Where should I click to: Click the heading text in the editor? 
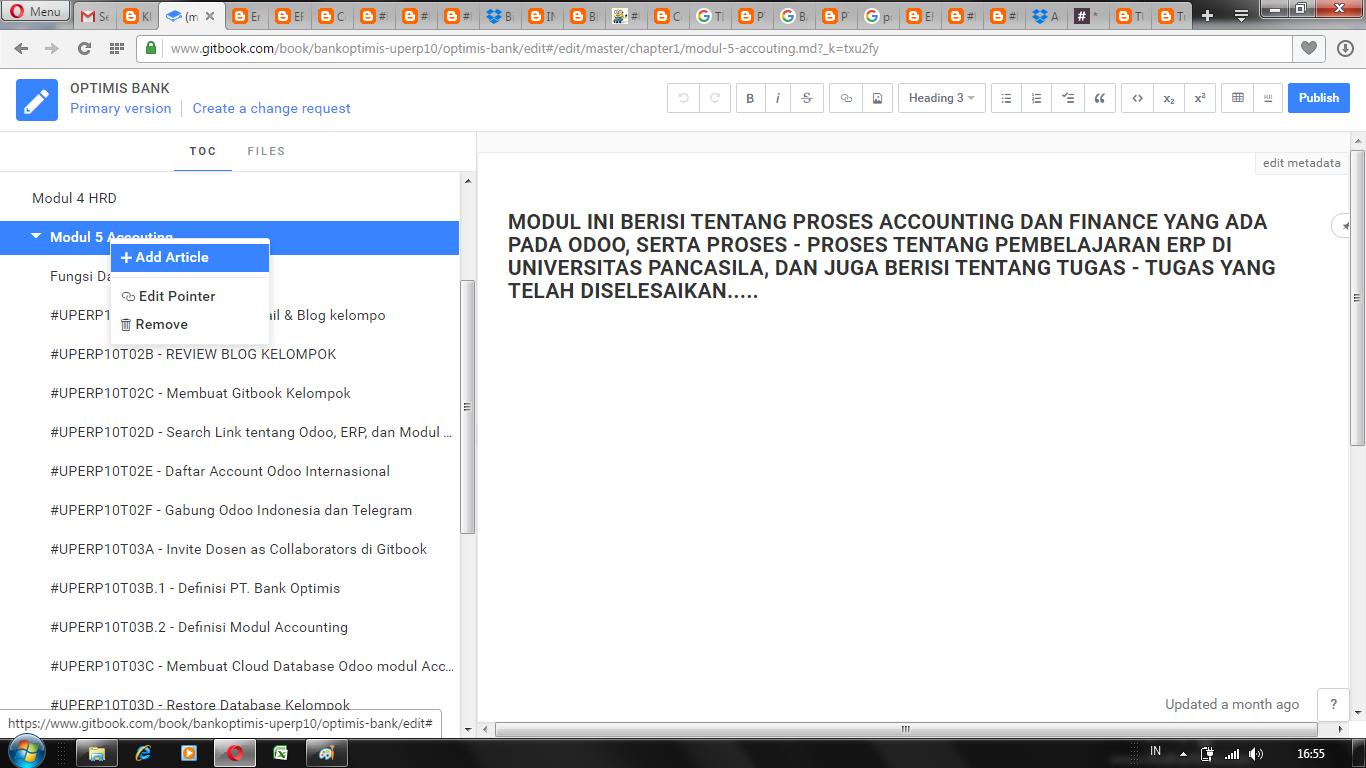[891, 257]
